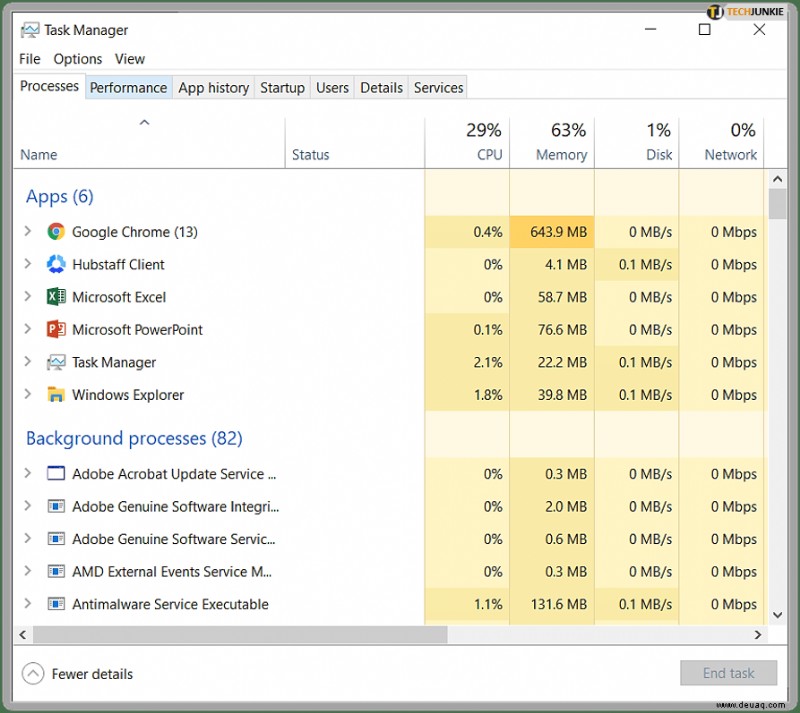Viewport: 800px width, 713px height.
Task: Open the View menu
Action: 130,59
